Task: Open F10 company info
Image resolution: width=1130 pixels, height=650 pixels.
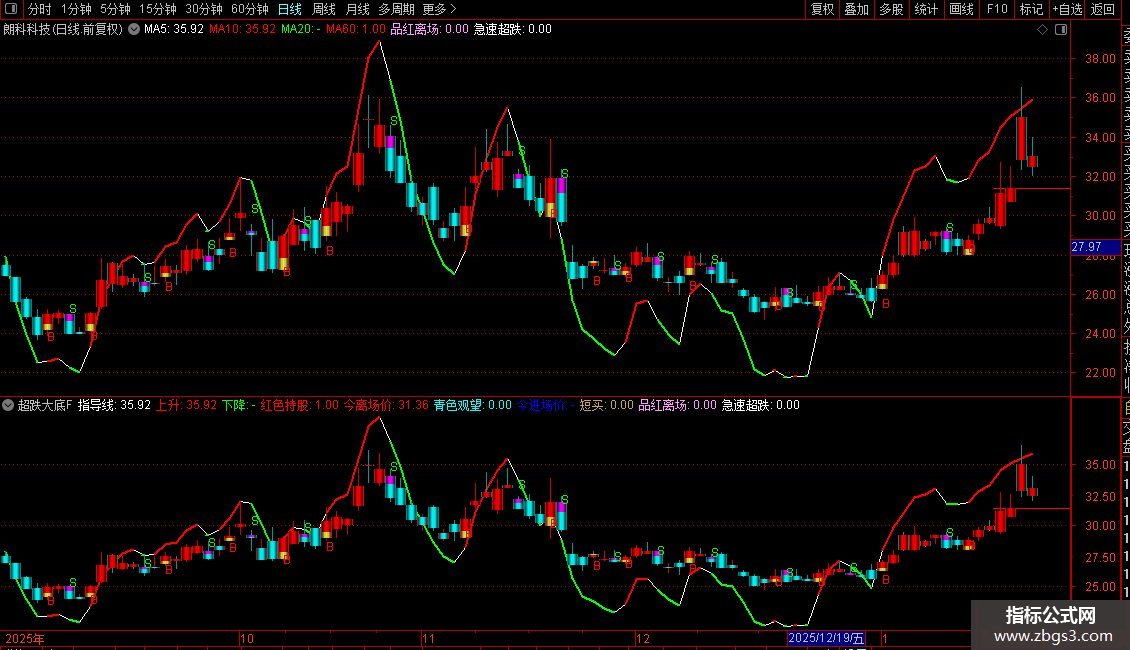Action: pyautogui.click(x=997, y=9)
